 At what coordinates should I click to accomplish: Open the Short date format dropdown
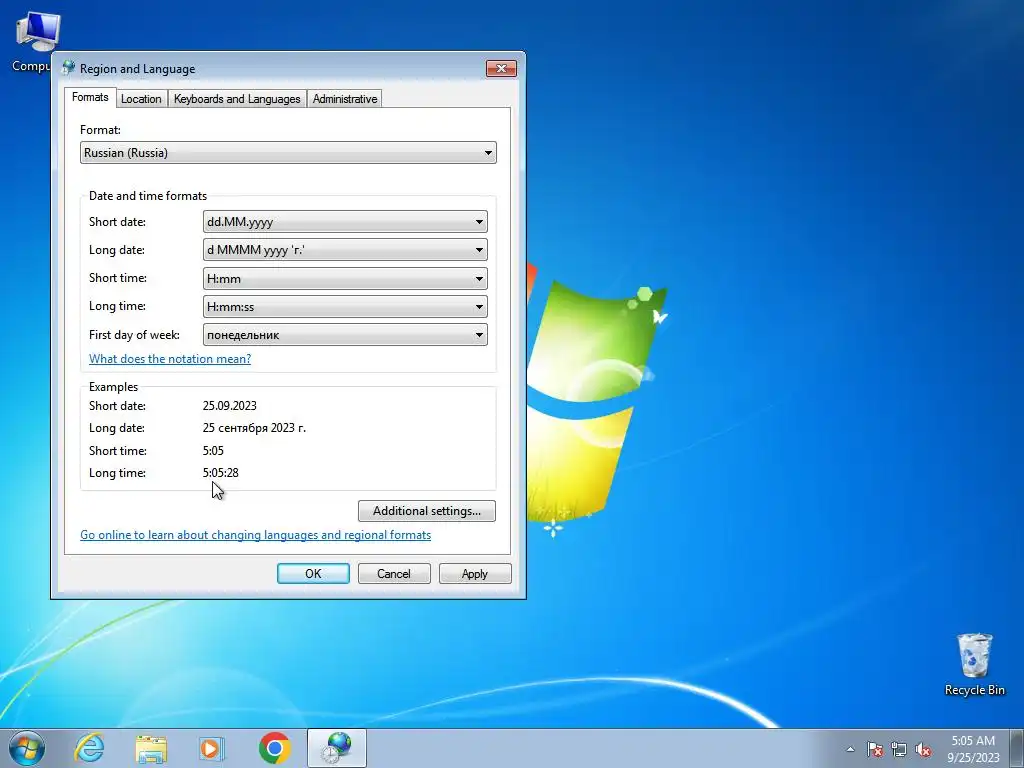(x=345, y=222)
